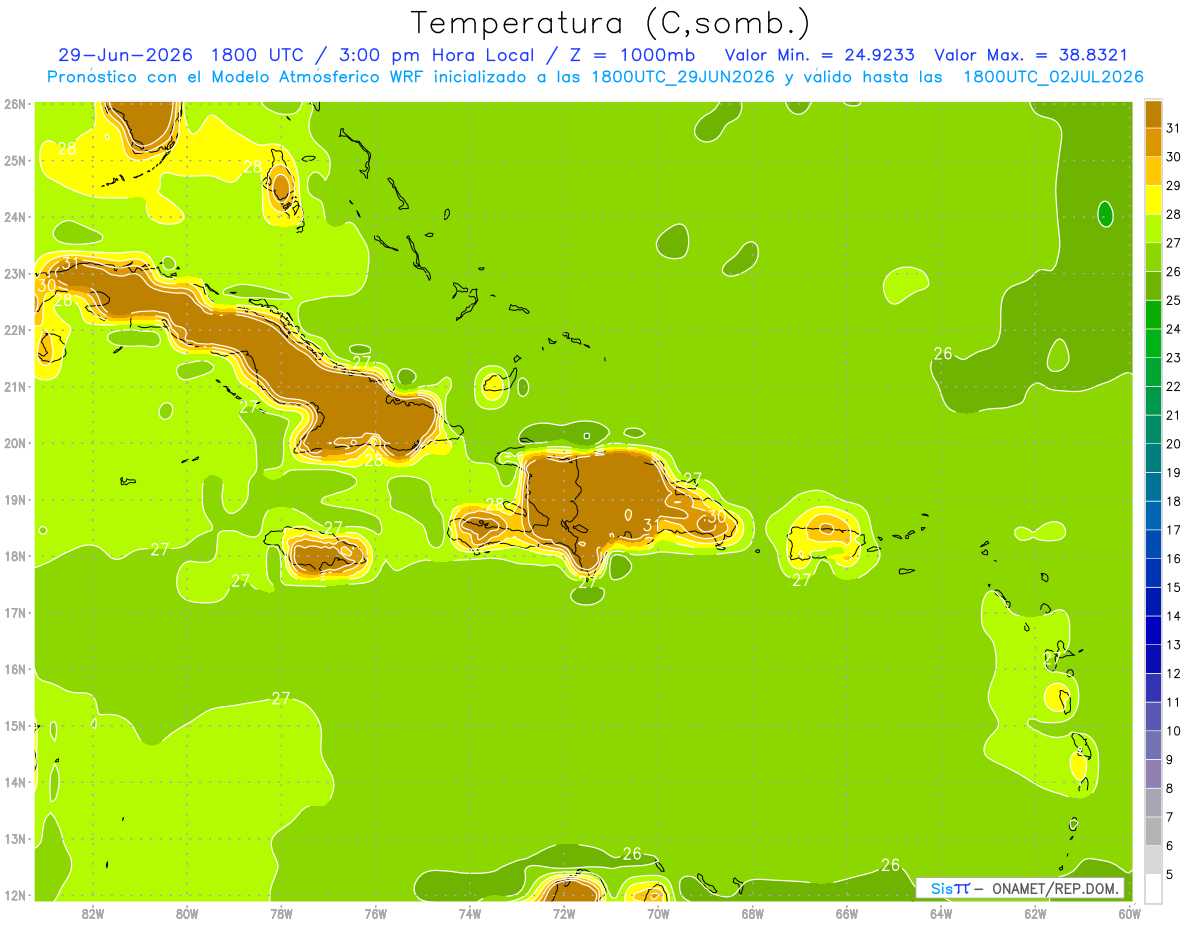Click the "23N" latitude axis label
1200x927 pixels.
pos(15,274)
